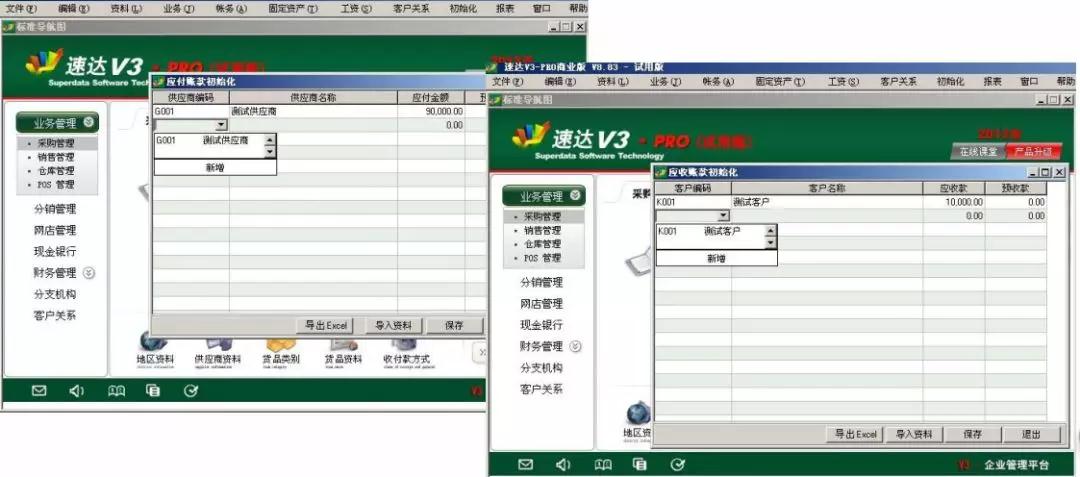Click speaker icon in right window's bottom bar
Image resolution: width=1080 pixels, height=477 pixels.
coord(563,465)
